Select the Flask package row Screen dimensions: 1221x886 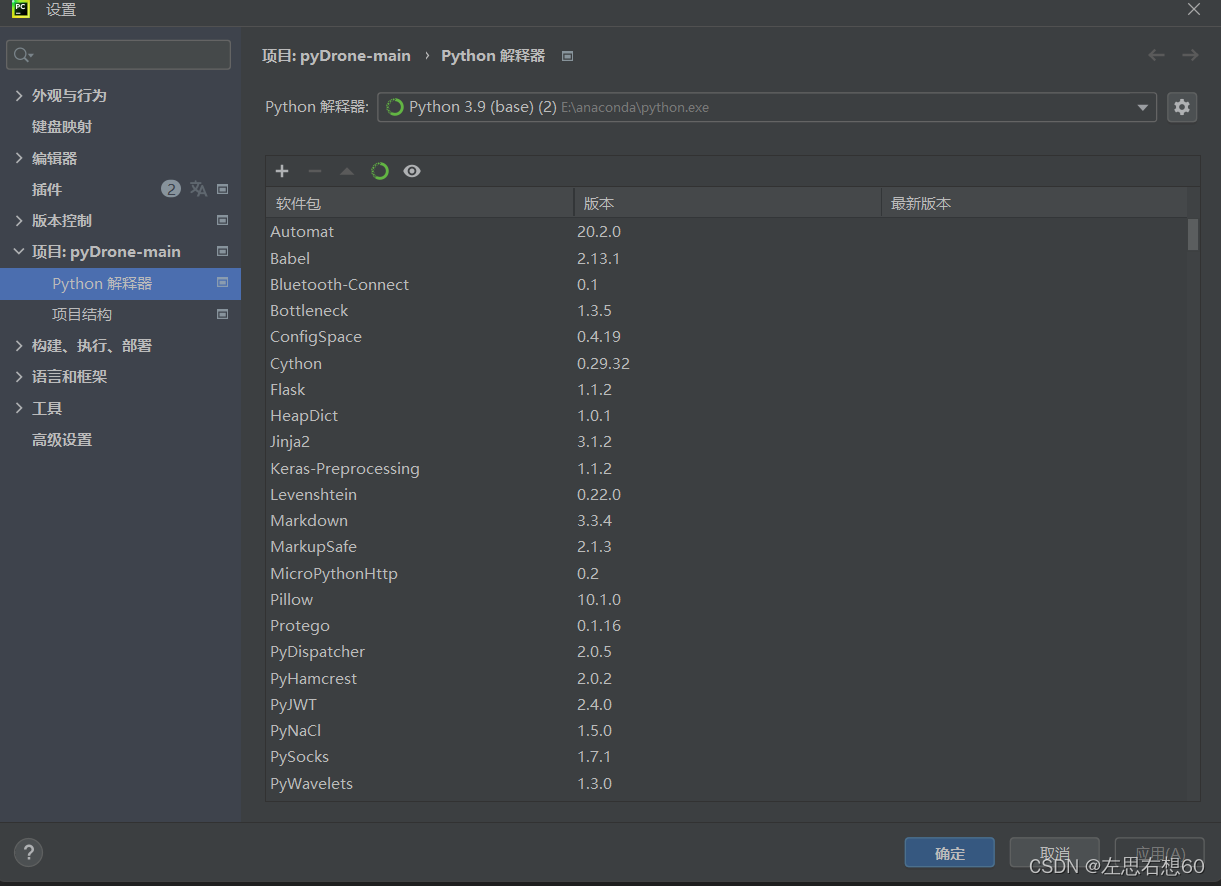pyautogui.click(x=726, y=389)
